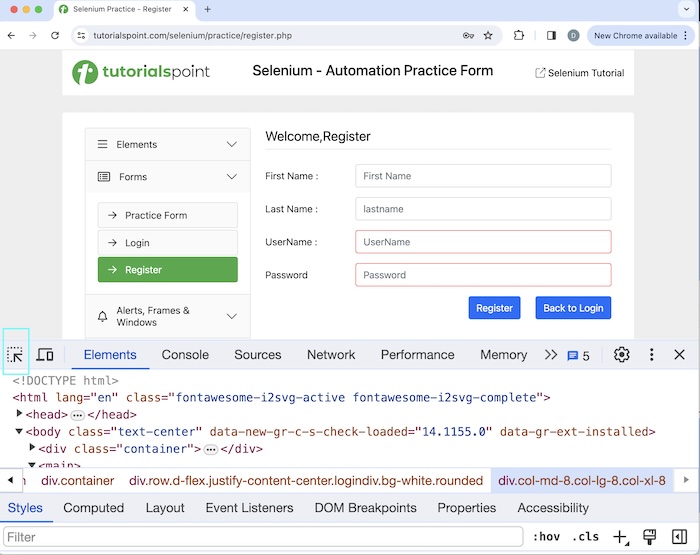Toggle the .cls element classes panel
This screenshot has width=700, height=555.
coord(585,537)
